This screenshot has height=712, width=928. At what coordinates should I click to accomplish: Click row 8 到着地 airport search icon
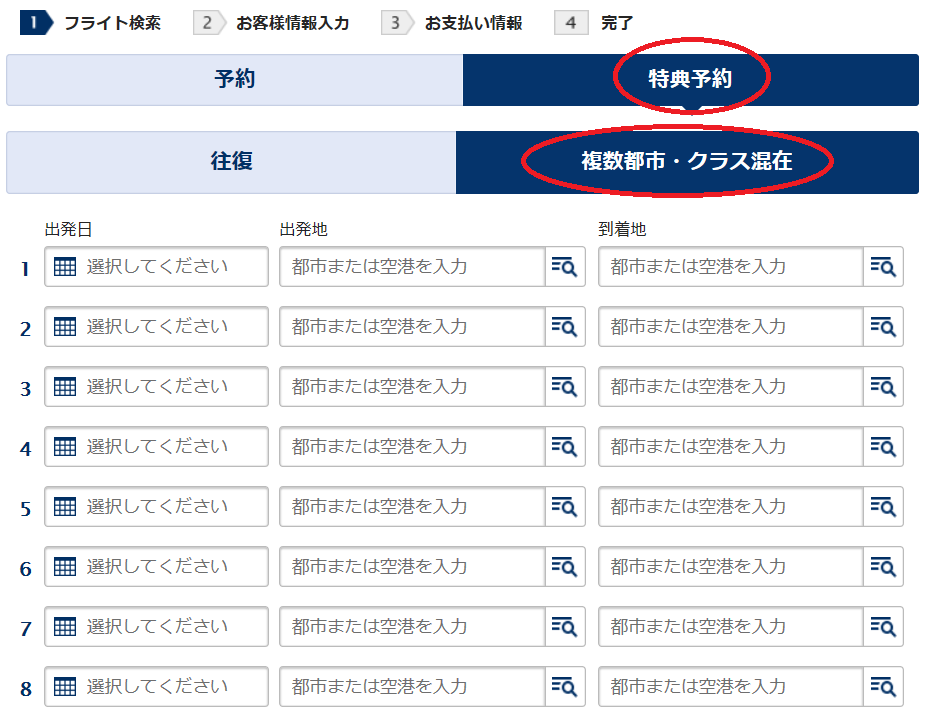pyautogui.click(x=883, y=687)
